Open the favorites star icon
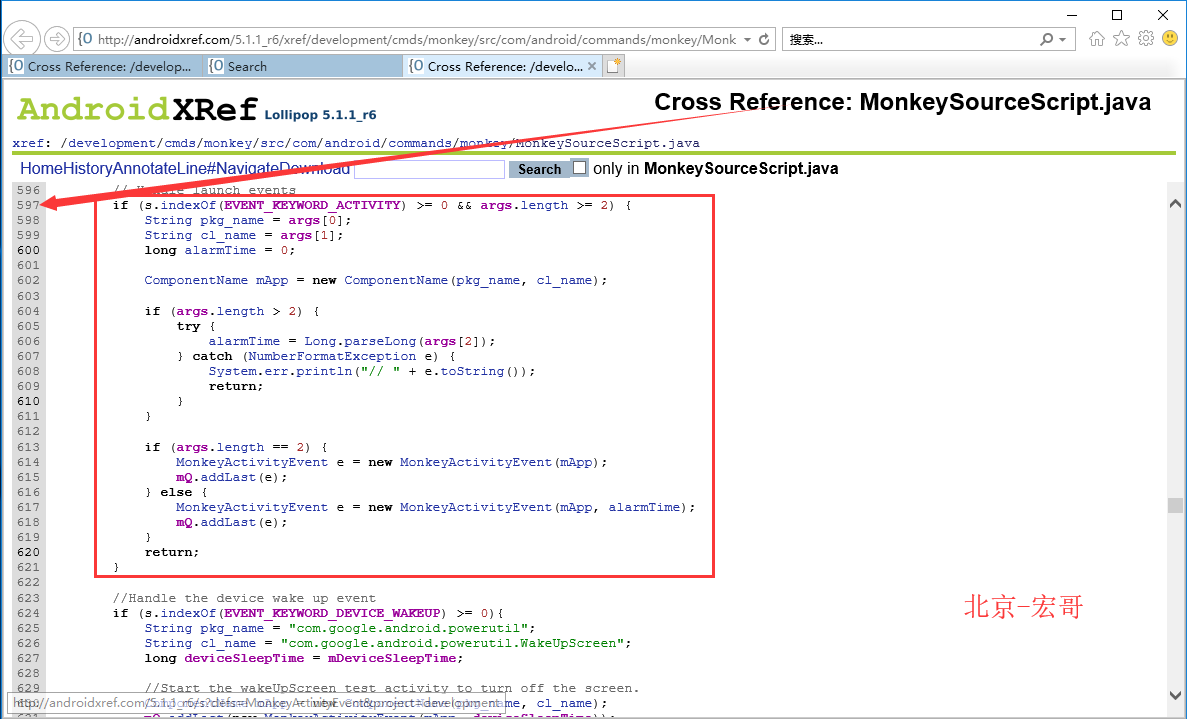Screen dimensions: 1187x719 tap(1121, 39)
